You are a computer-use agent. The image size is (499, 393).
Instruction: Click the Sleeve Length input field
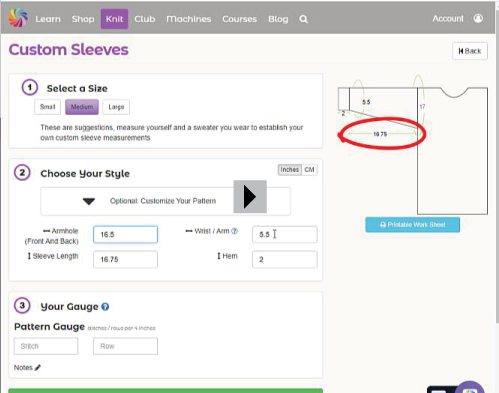click(125, 259)
